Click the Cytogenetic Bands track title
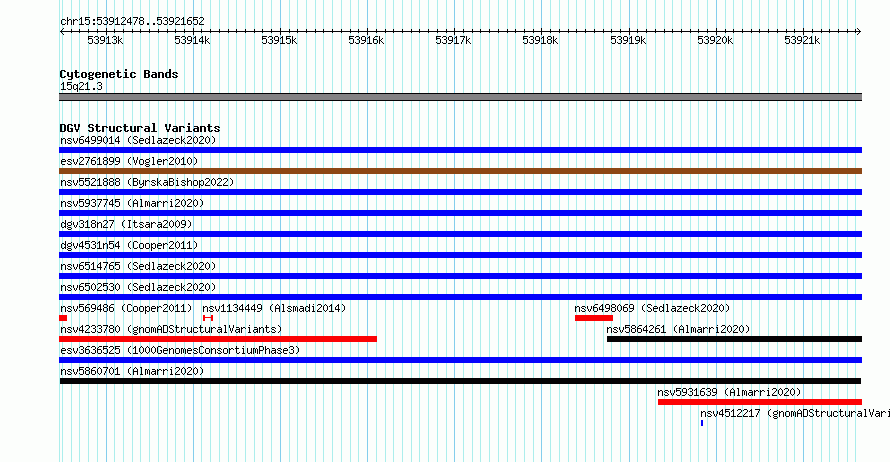Image resolution: width=890 pixels, height=462 pixels. click(x=119, y=74)
